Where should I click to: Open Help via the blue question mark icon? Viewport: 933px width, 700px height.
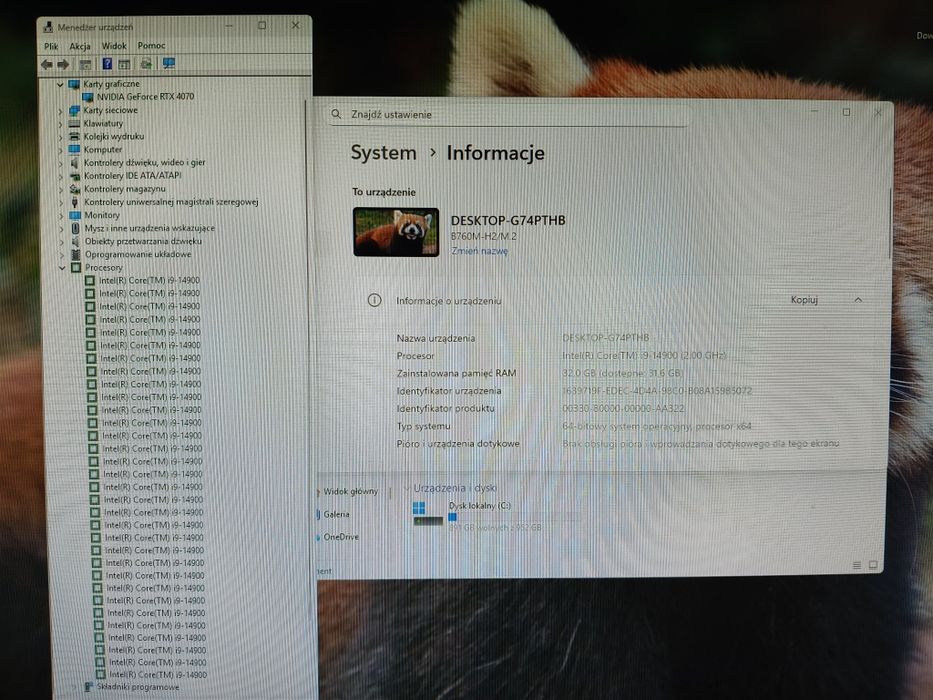(107, 64)
